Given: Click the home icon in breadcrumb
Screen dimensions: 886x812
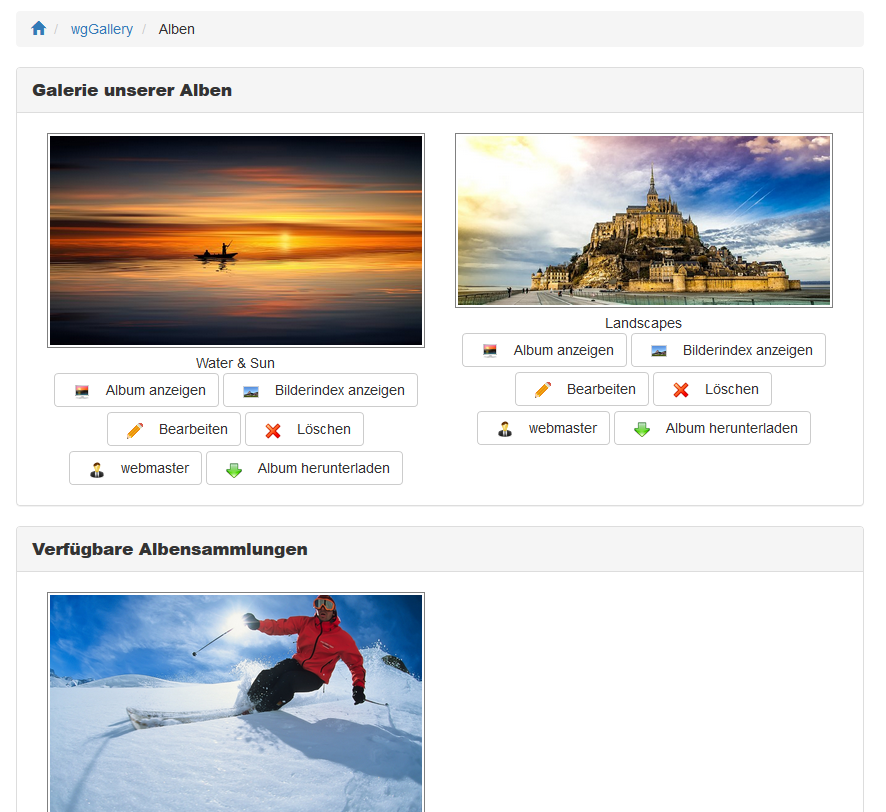Looking at the screenshot, I should coord(39,29).
